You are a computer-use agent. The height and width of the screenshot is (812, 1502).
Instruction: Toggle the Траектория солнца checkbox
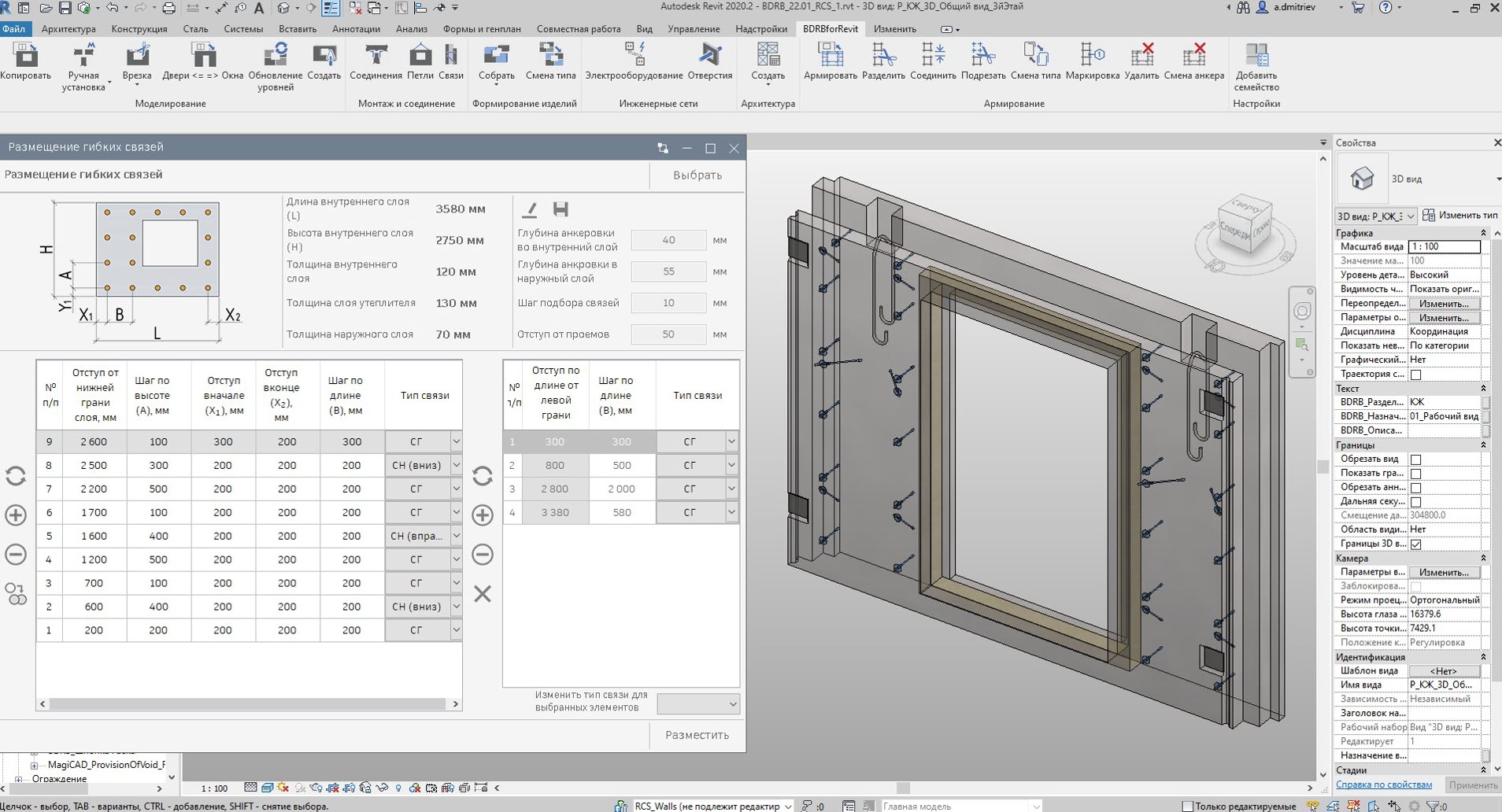[x=1415, y=375]
